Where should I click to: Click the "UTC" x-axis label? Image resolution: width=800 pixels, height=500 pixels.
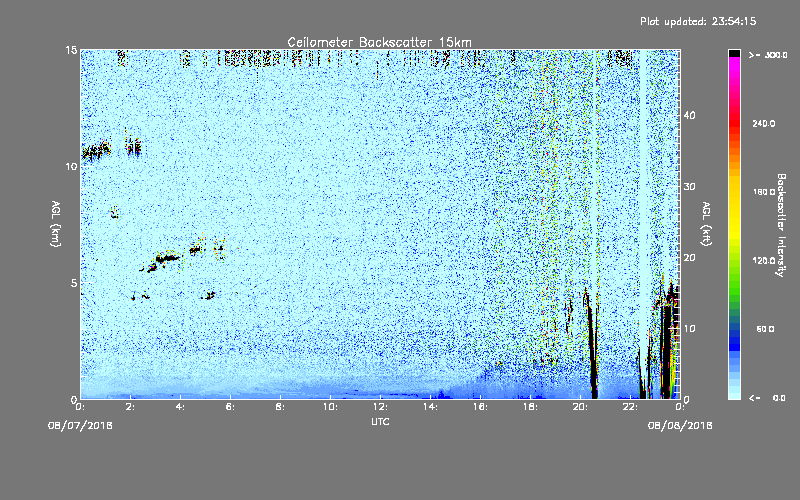[380, 421]
